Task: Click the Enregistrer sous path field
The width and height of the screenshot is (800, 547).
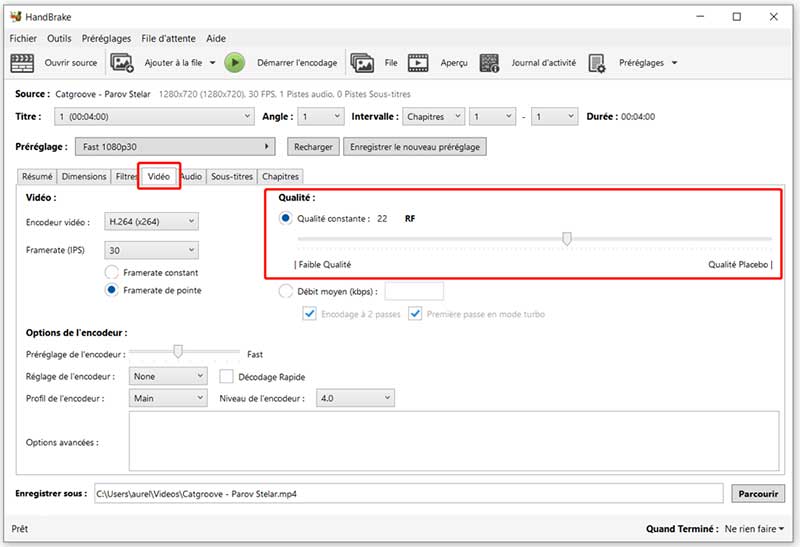Action: [x=409, y=493]
